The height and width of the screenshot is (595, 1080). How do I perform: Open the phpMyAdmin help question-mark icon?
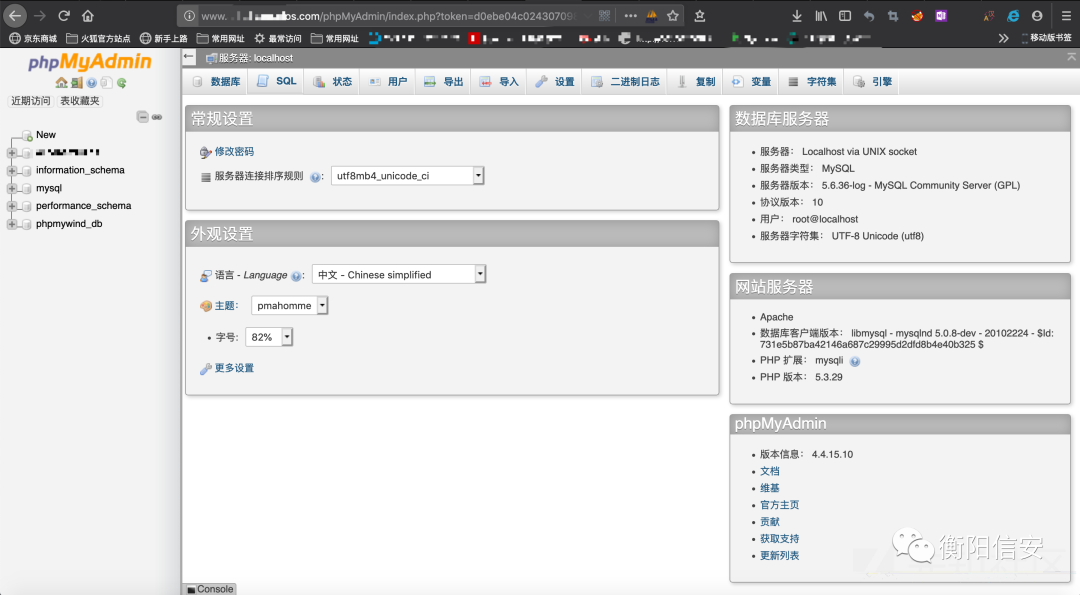point(92,83)
